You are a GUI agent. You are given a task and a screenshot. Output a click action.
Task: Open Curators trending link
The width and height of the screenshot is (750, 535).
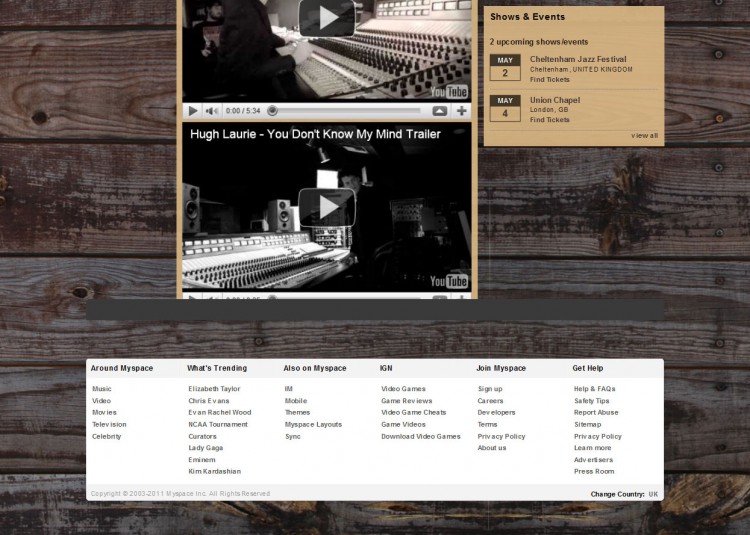tap(202, 436)
